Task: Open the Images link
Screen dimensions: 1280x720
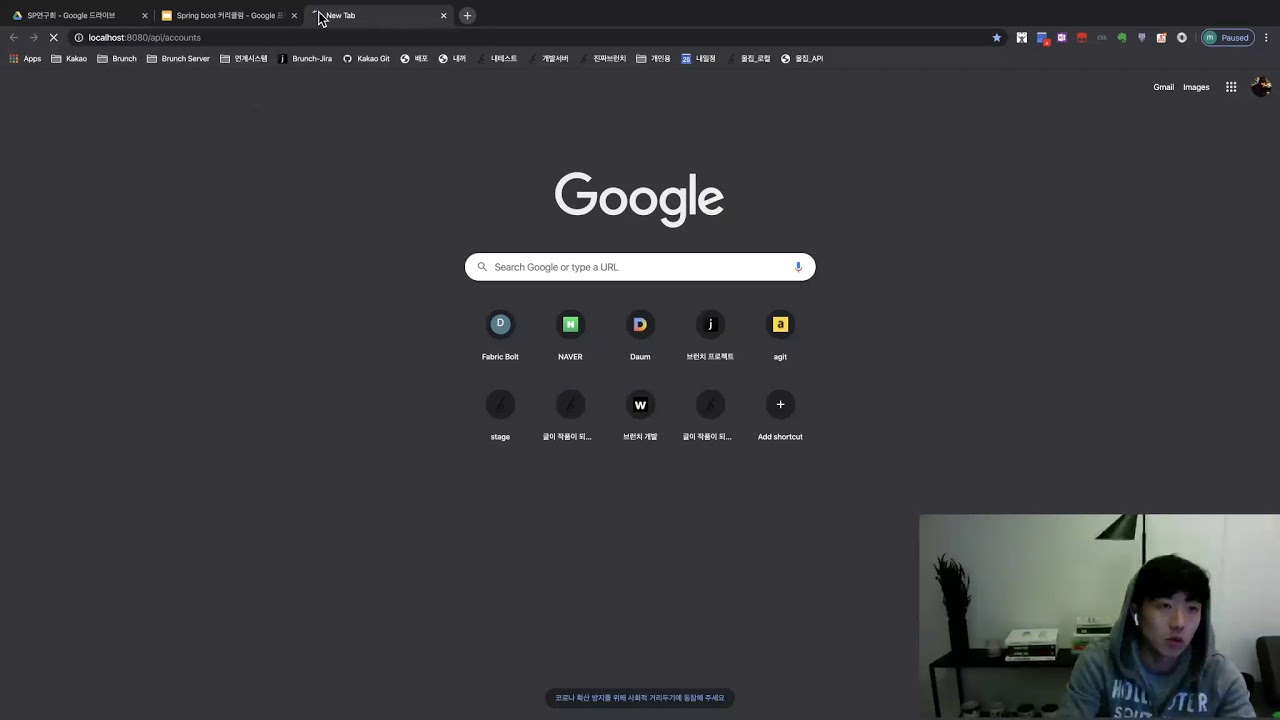Action: coord(1196,87)
